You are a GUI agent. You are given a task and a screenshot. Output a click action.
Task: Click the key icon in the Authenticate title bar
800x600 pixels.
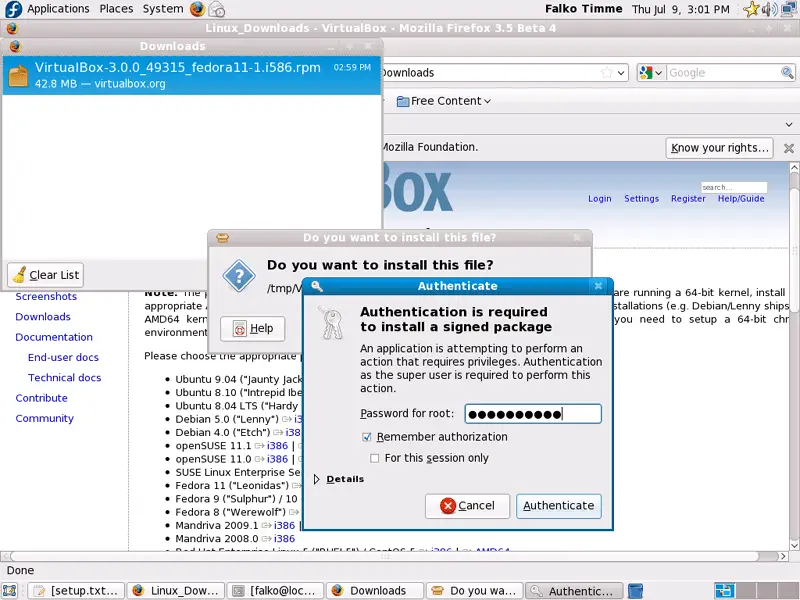(x=317, y=286)
